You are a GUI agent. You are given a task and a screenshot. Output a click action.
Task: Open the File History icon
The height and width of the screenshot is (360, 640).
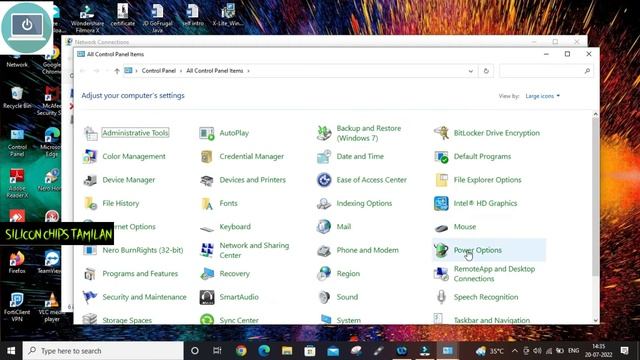(x=90, y=203)
